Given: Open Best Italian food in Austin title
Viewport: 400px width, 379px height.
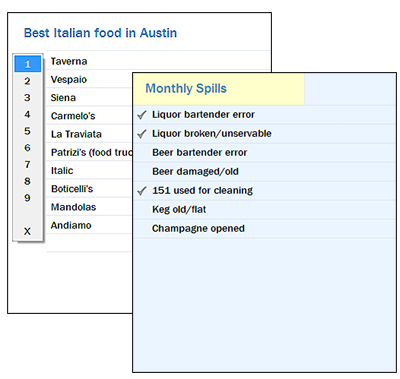Looking at the screenshot, I should click(x=100, y=33).
